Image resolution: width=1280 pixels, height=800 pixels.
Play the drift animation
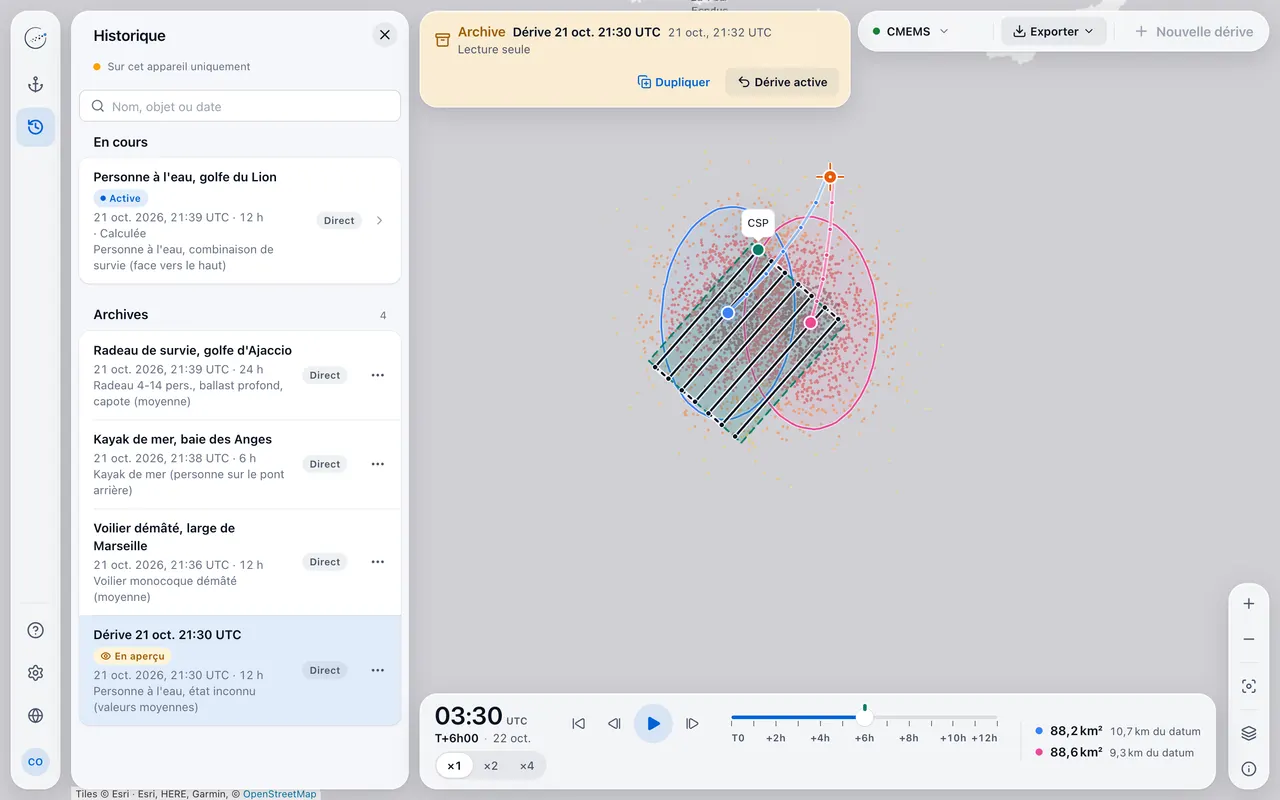click(x=653, y=723)
